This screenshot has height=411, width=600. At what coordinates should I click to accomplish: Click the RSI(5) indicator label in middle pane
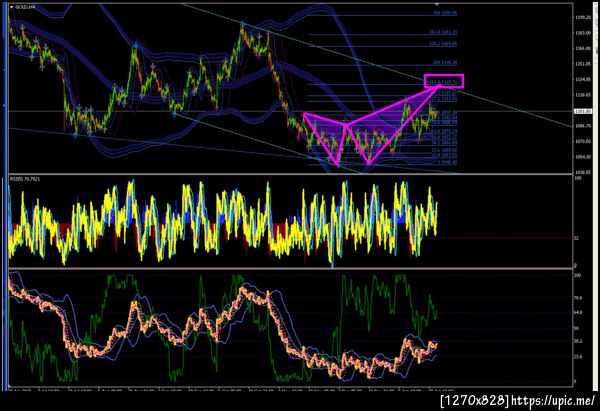pos(24,179)
